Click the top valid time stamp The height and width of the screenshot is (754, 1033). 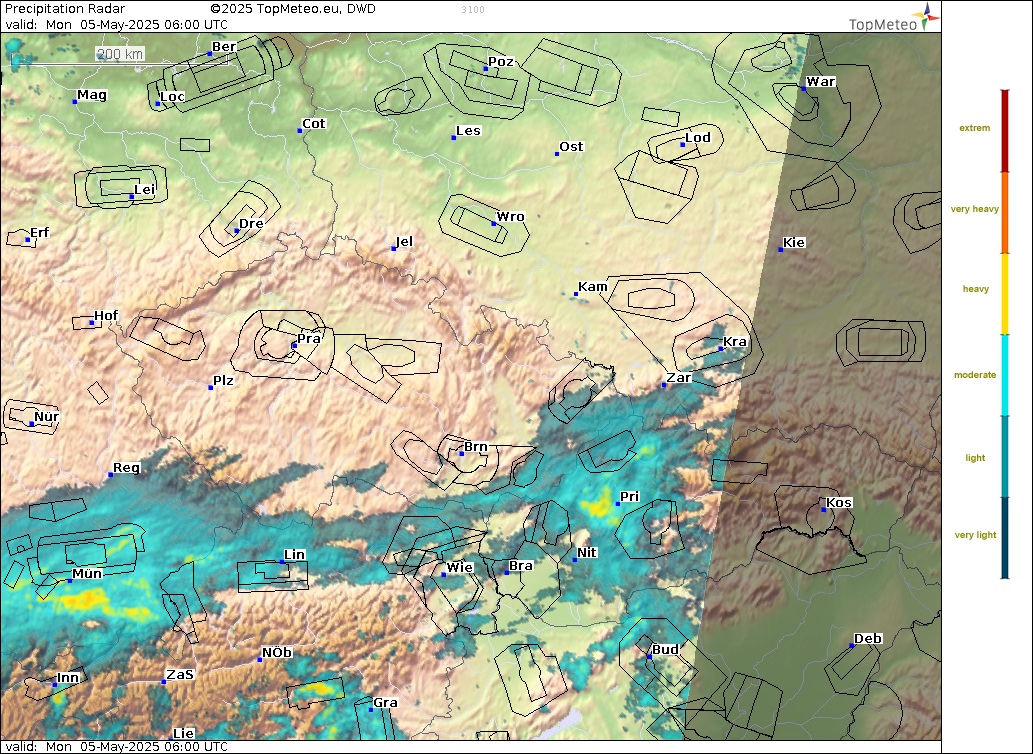point(116,25)
